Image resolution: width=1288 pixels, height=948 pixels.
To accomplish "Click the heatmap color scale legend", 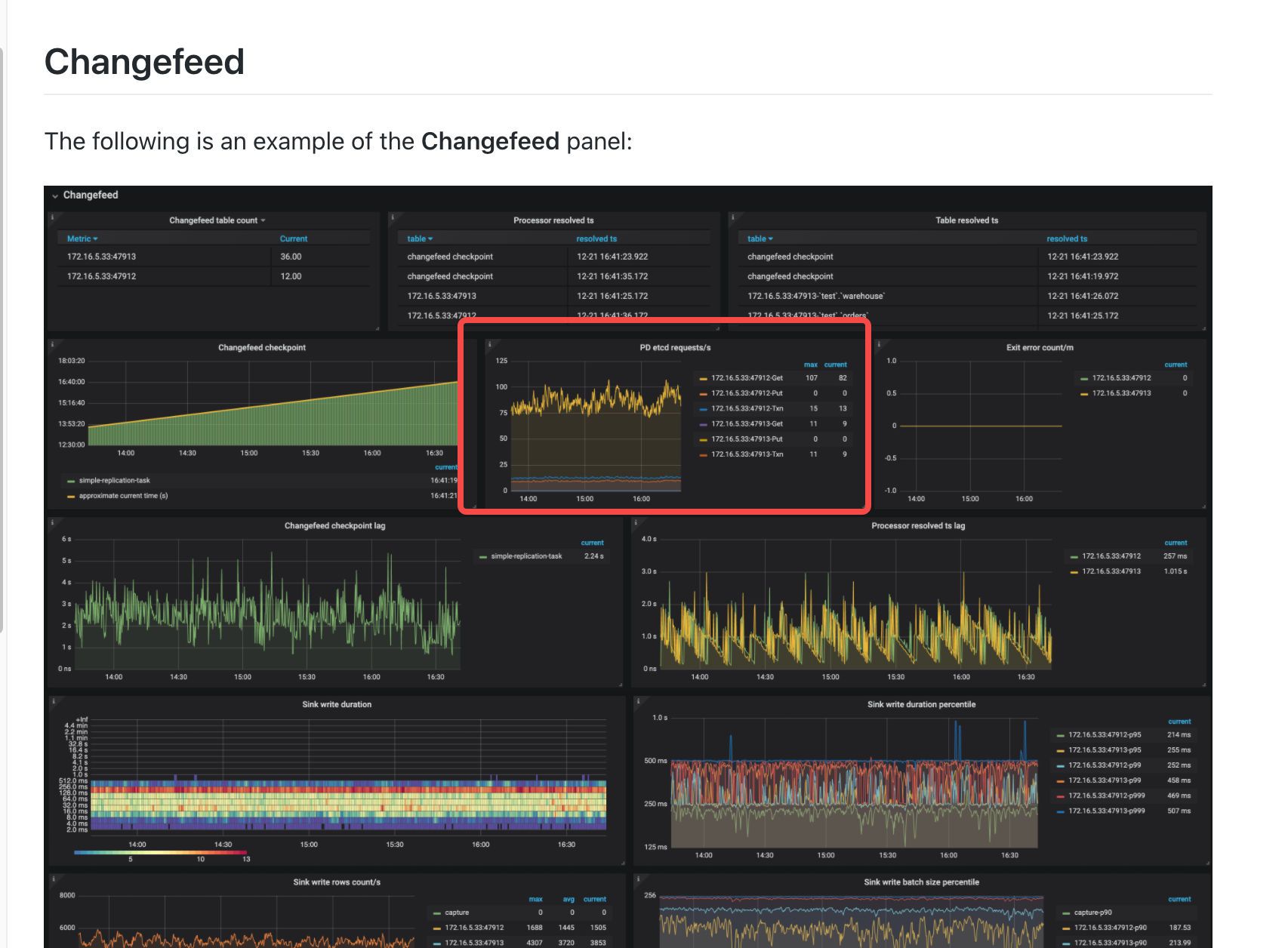I will (x=160, y=852).
